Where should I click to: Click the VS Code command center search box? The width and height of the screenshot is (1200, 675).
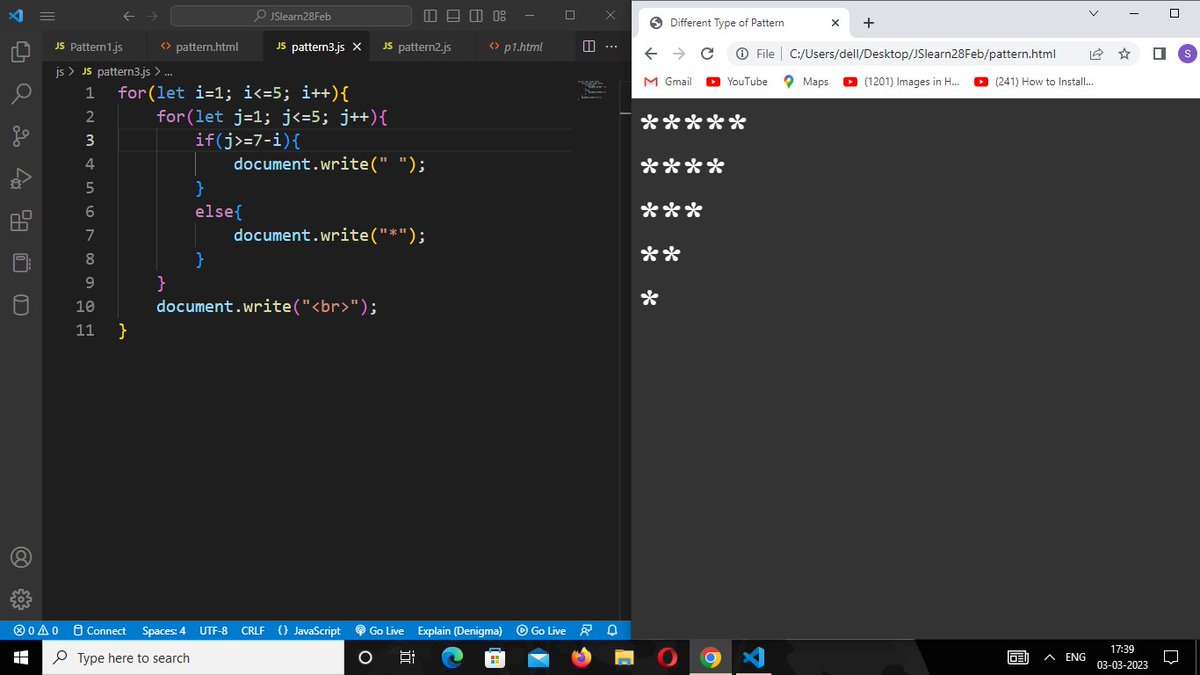(x=291, y=16)
